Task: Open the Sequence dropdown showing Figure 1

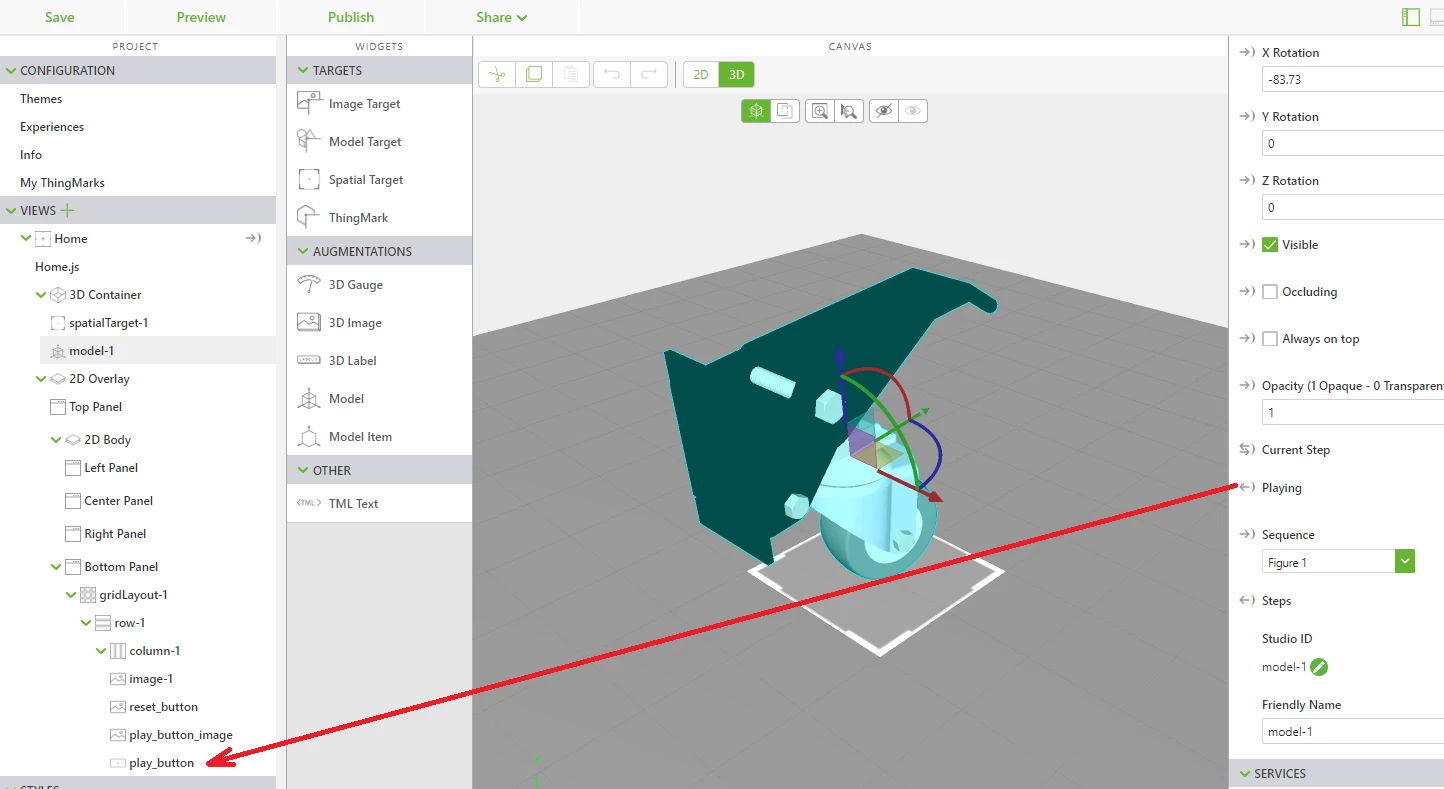Action: tap(1338, 562)
